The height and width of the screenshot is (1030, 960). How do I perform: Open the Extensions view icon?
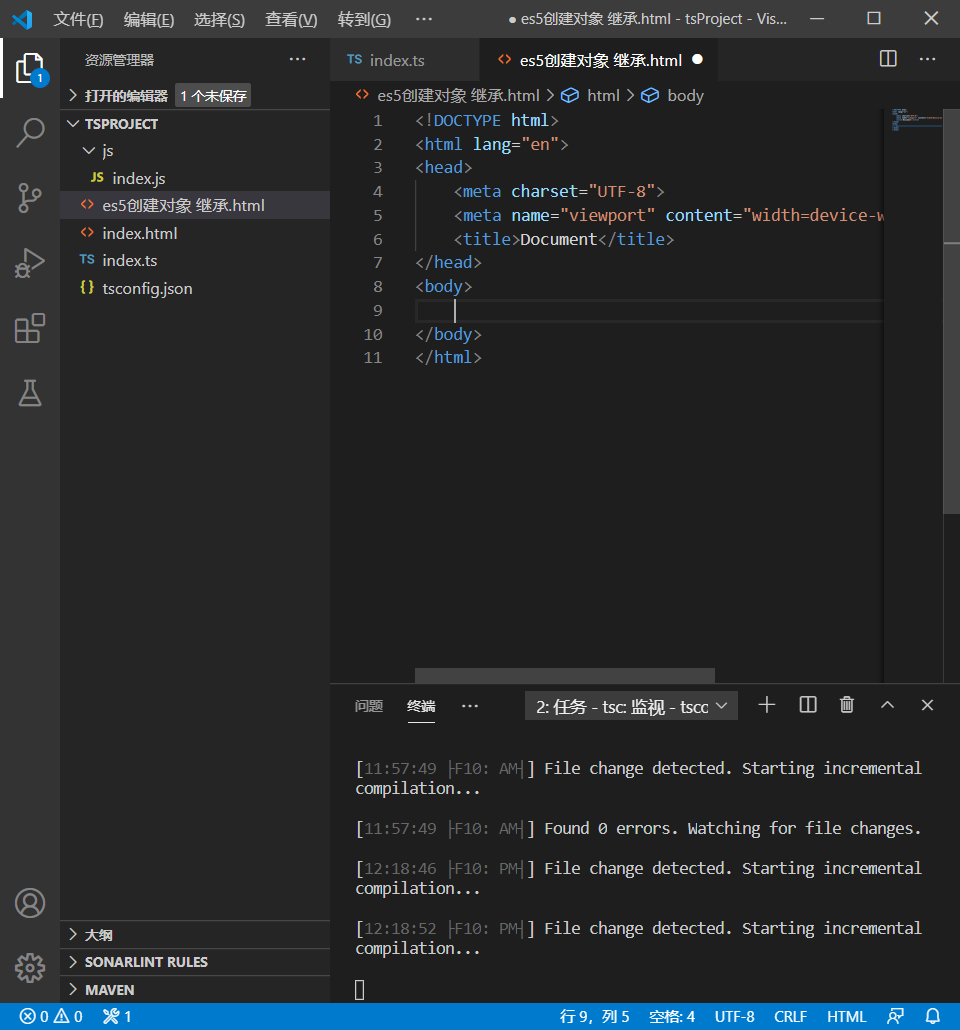pos(30,328)
